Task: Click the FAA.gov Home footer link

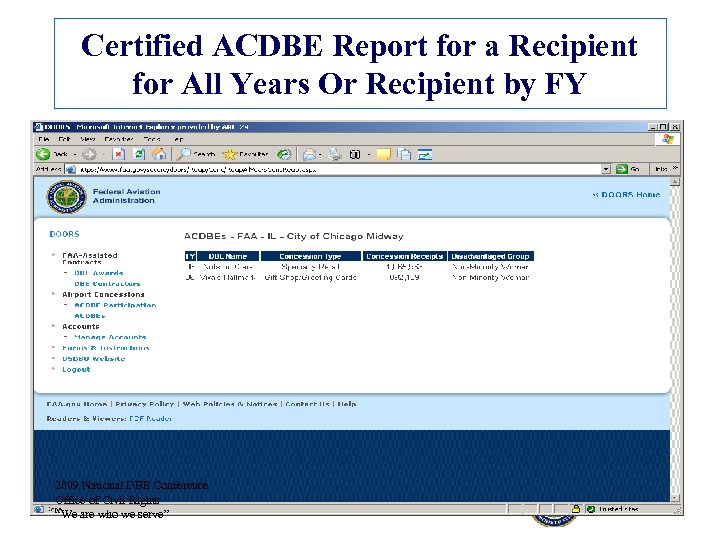Action: coord(77,404)
